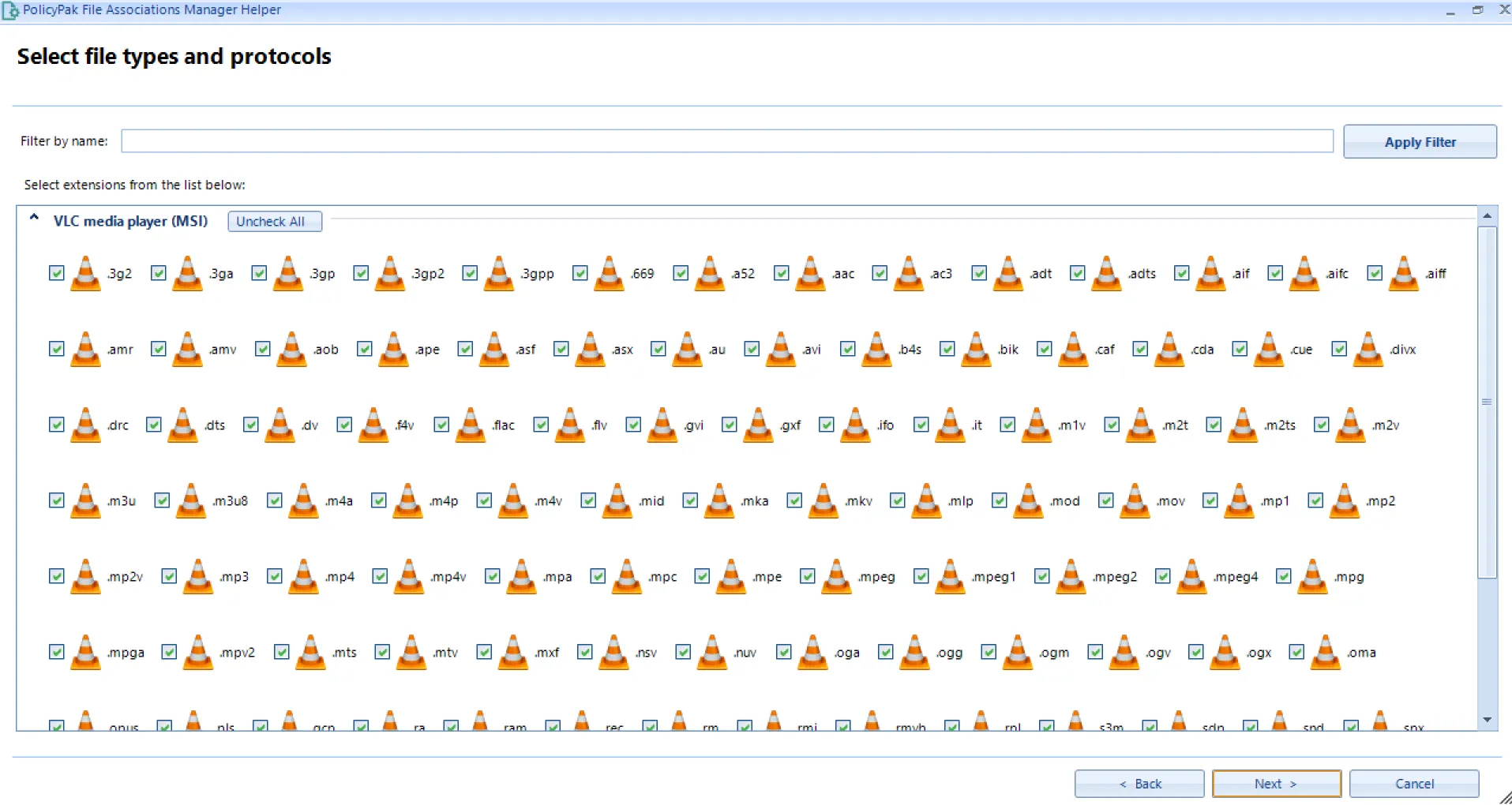Click the VLC cone icon for .mp3
Screen dimensions: 1512x805
198,577
